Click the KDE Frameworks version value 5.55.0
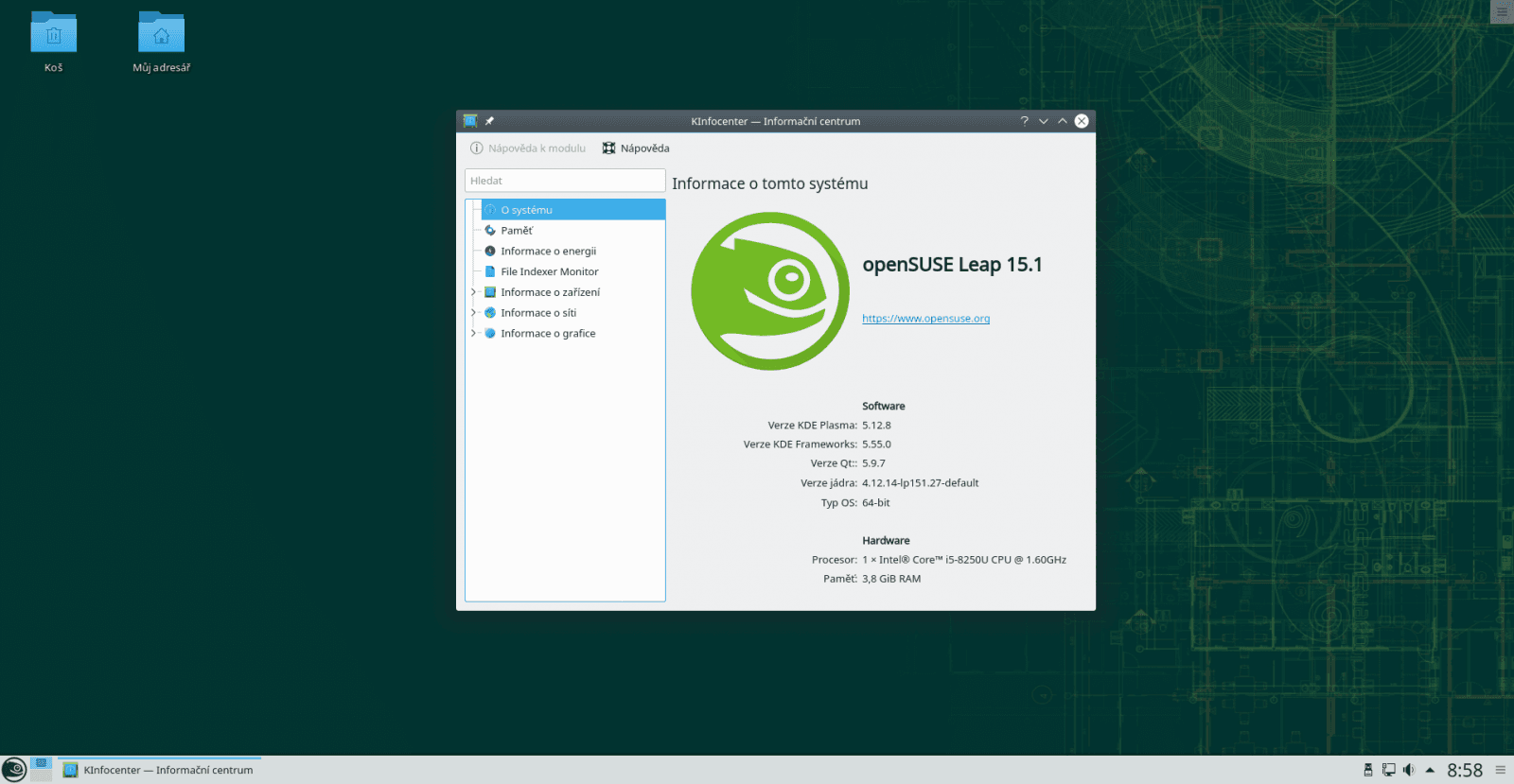 click(x=876, y=444)
